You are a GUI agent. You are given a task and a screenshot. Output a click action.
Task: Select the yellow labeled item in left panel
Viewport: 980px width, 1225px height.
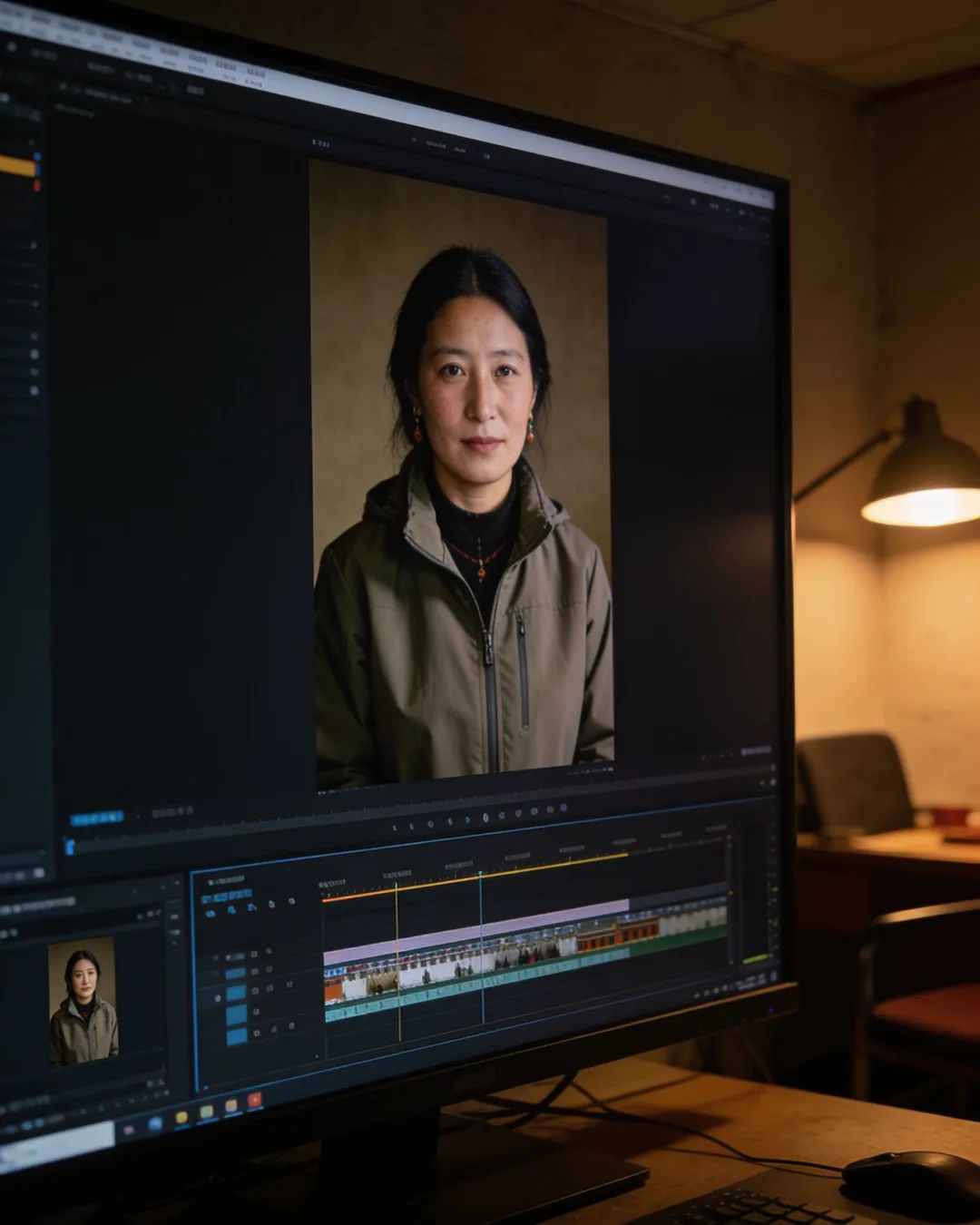tap(16, 166)
